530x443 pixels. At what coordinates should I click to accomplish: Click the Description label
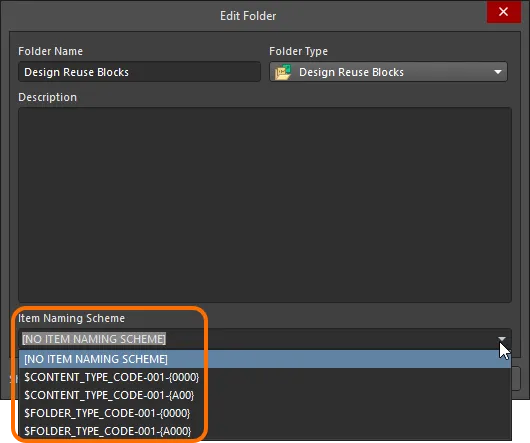(x=47, y=97)
